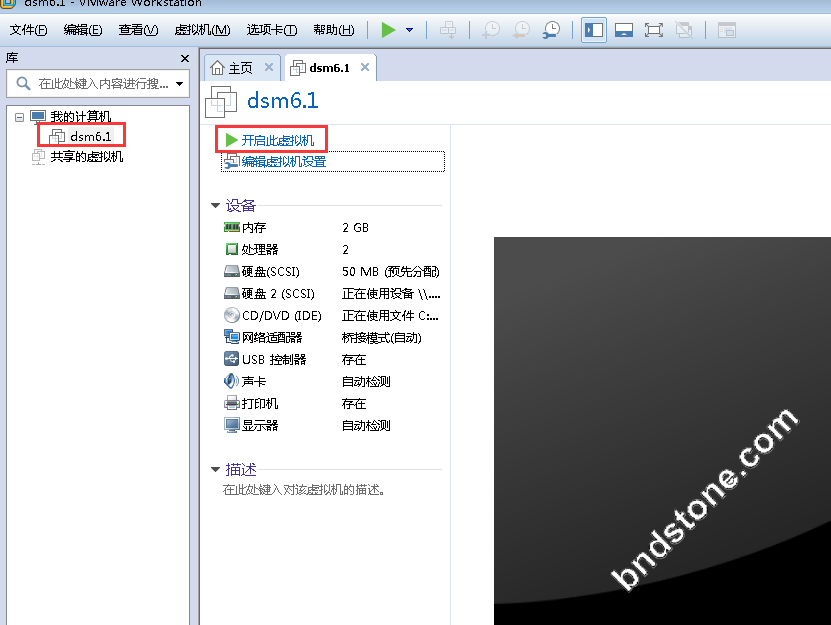Click the 硬盘 2 (SCSI) disk icon

[x=232, y=293]
